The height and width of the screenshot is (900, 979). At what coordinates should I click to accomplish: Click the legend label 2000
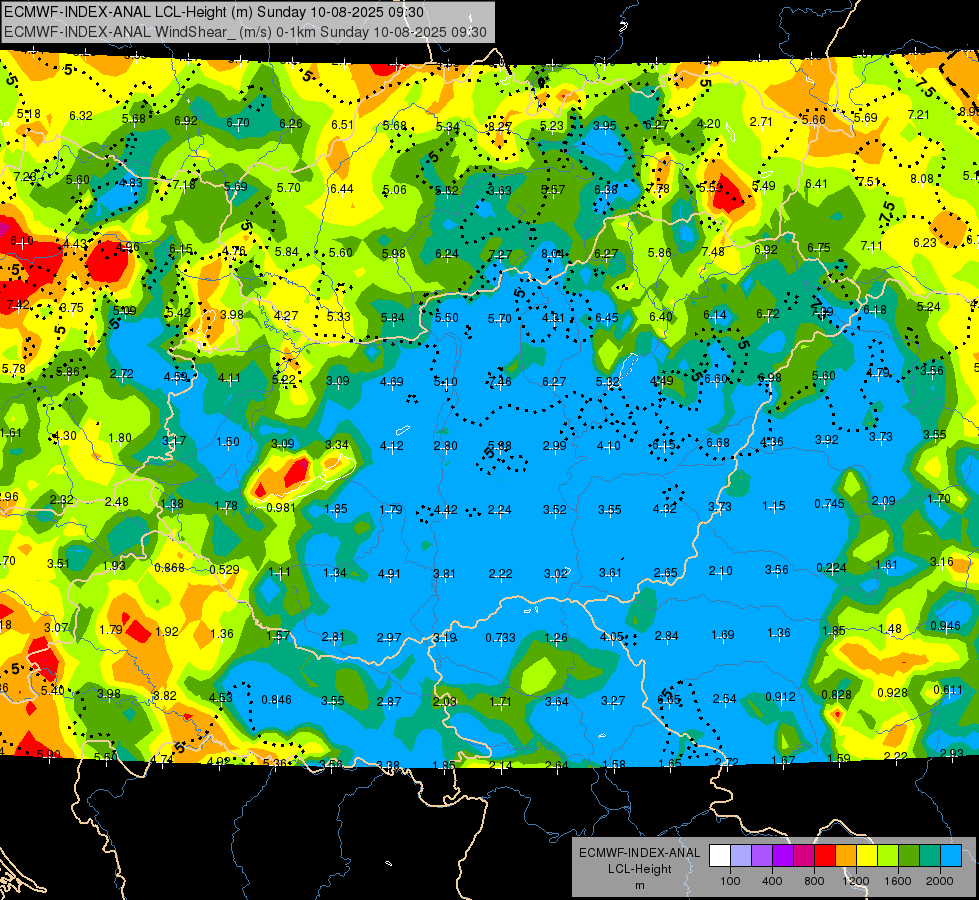tap(940, 881)
